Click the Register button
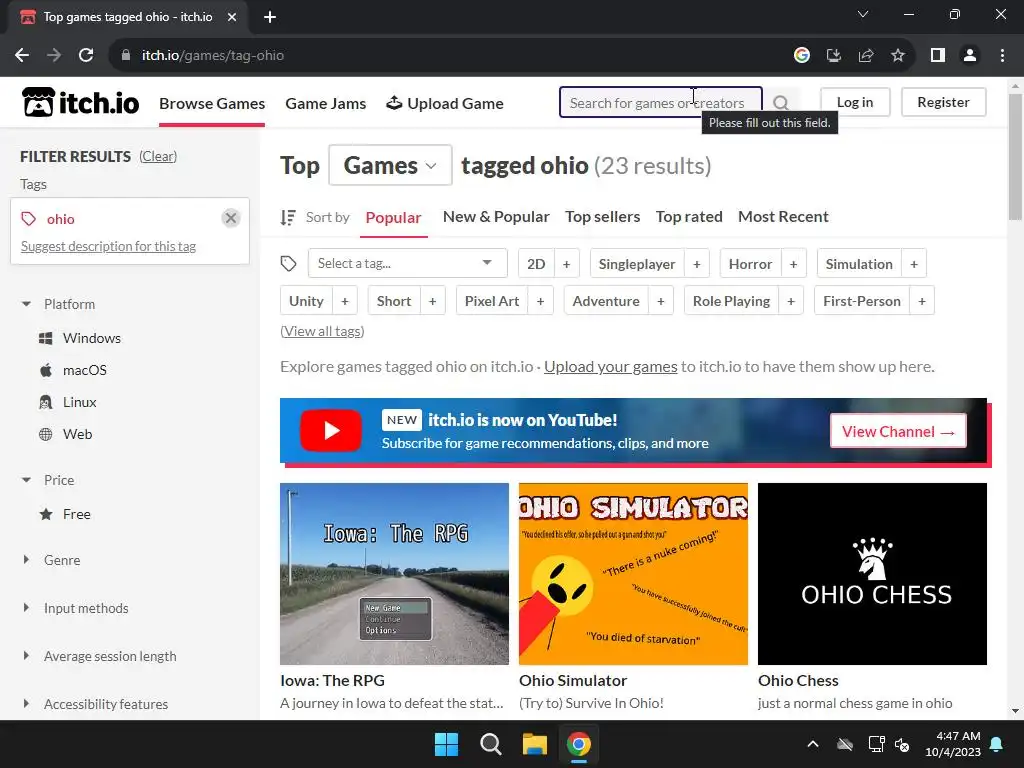Viewport: 1024px width, 768px height. point(943,102)
